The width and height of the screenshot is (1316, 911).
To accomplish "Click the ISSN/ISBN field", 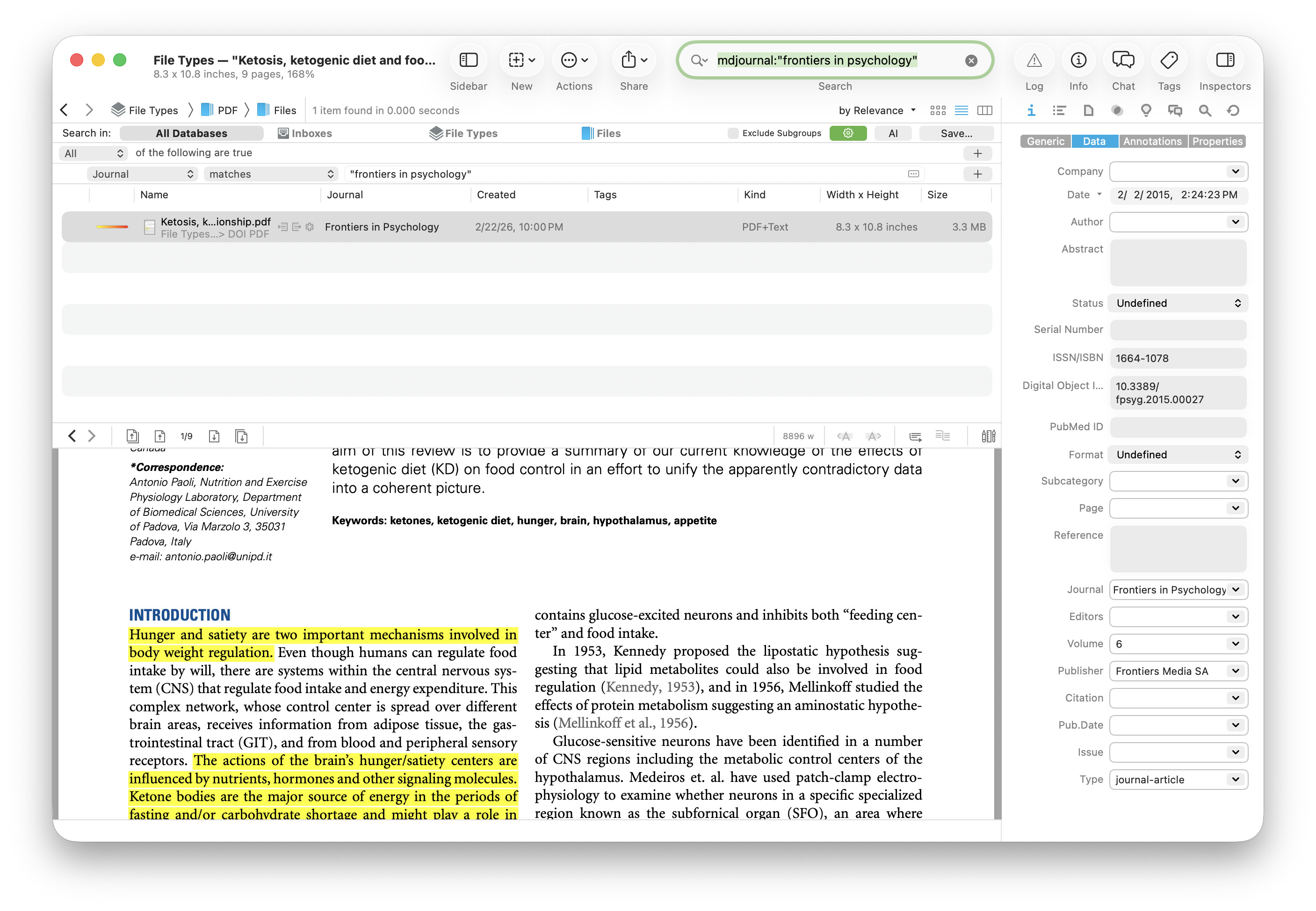I will pyautogui.click(x=1177, y=358).
